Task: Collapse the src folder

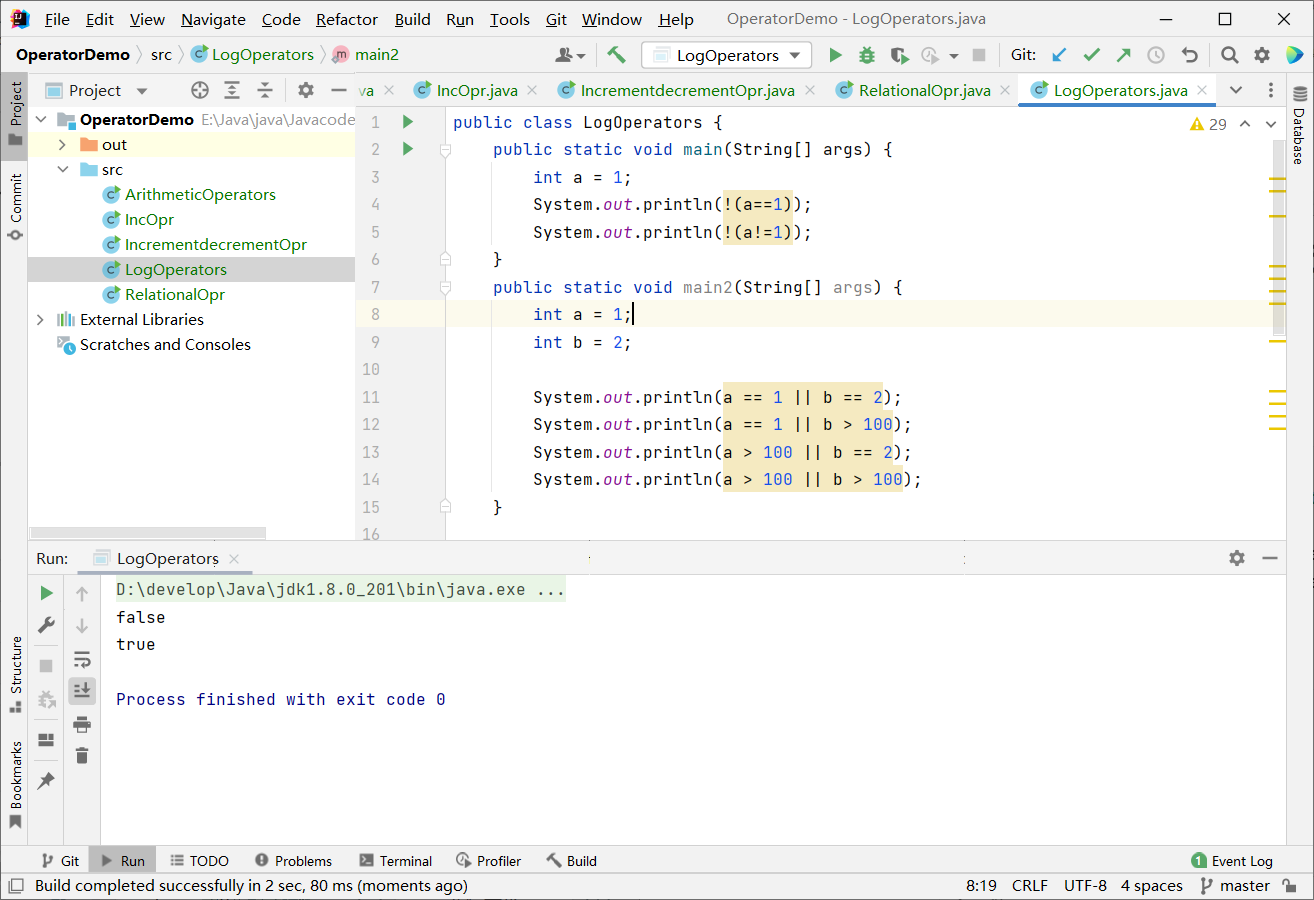Action: [62, 170]
